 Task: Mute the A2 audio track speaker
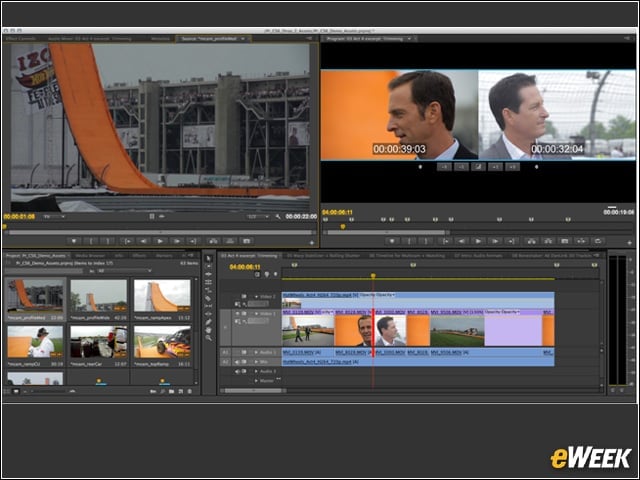coord(237,362)
